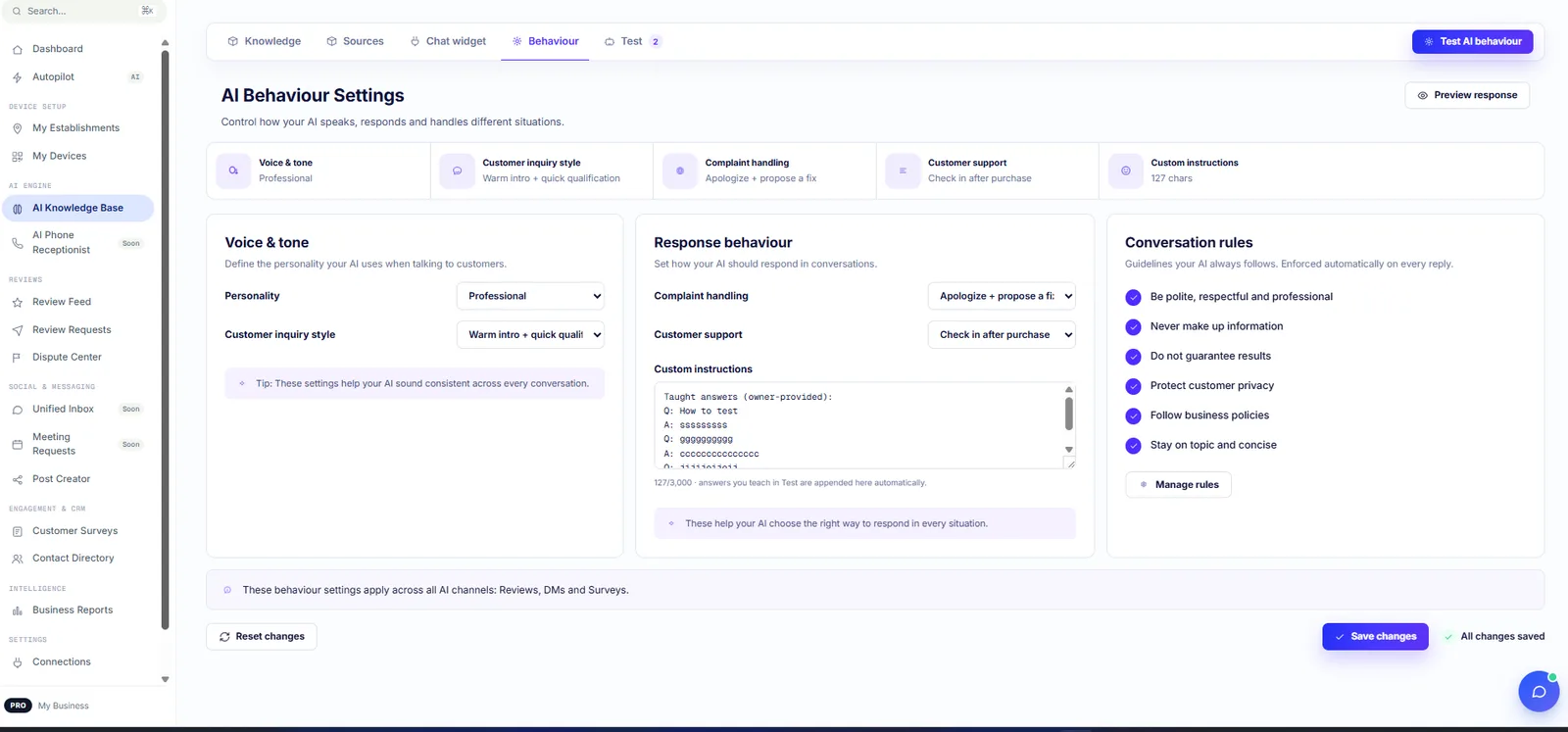Click the sidebar vertical scrollbar
Screen dimensions: 1568x732
click(165, 339)
